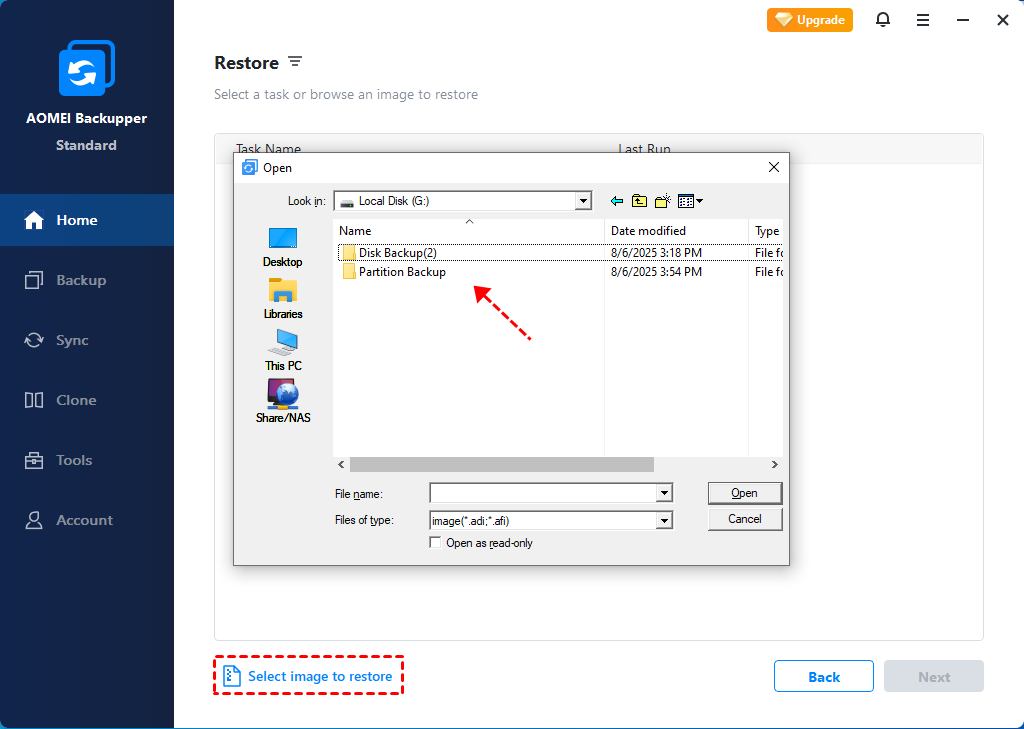
Task: Click the Back button
Action: [x=824, y=677]
